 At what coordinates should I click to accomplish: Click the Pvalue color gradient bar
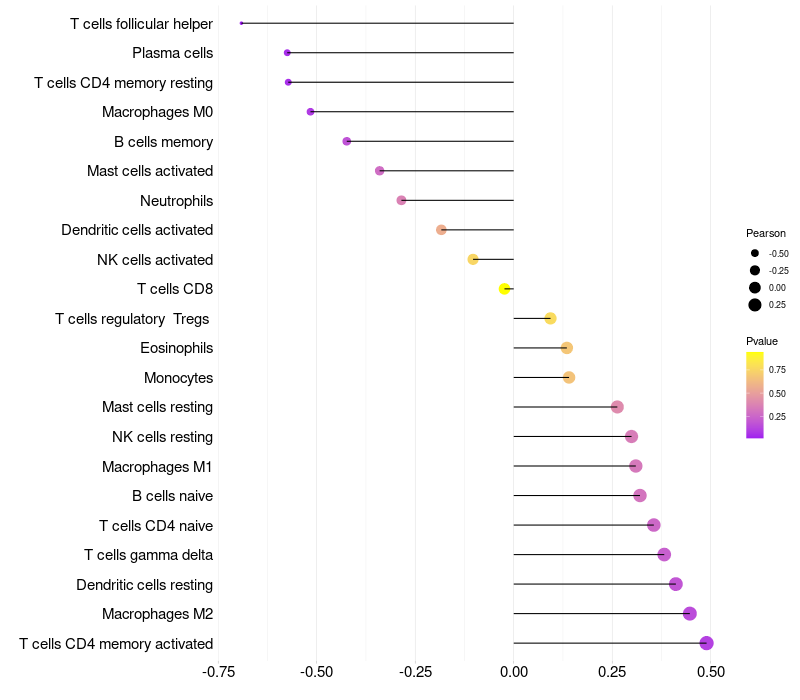click(x=755, y=394)
